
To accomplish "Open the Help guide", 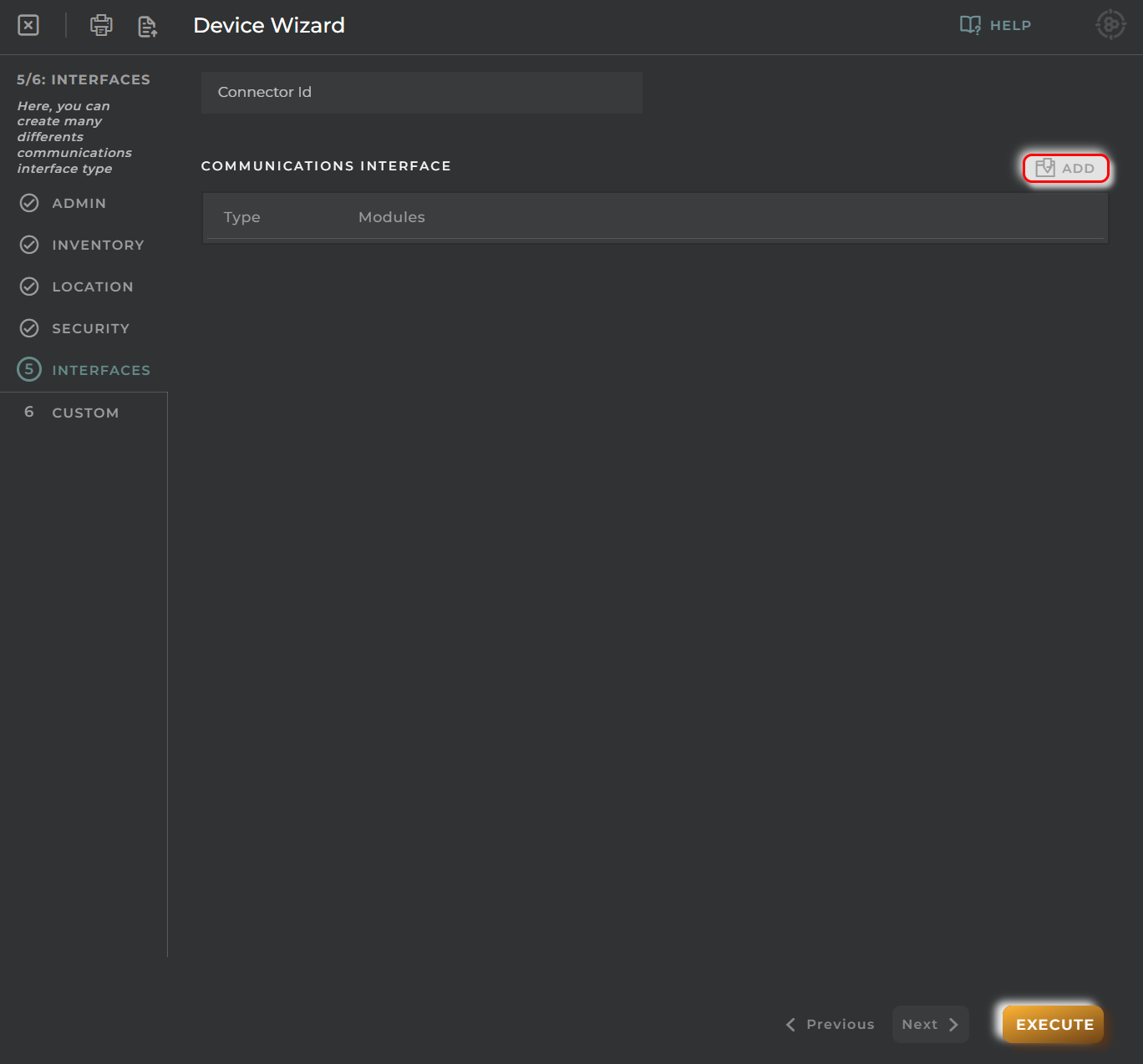I will click(996, 25).
